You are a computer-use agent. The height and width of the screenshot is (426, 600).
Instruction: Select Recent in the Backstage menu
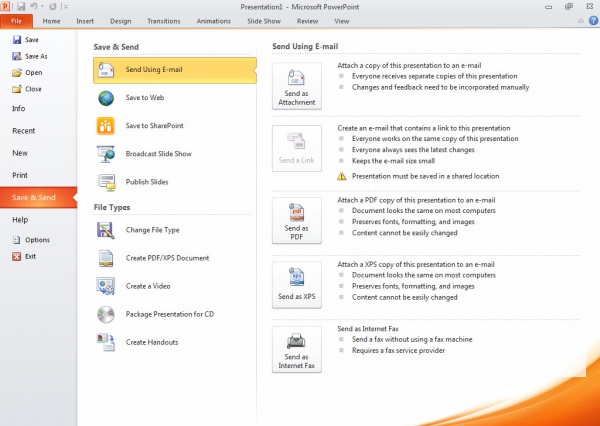[x=24, y=131]
